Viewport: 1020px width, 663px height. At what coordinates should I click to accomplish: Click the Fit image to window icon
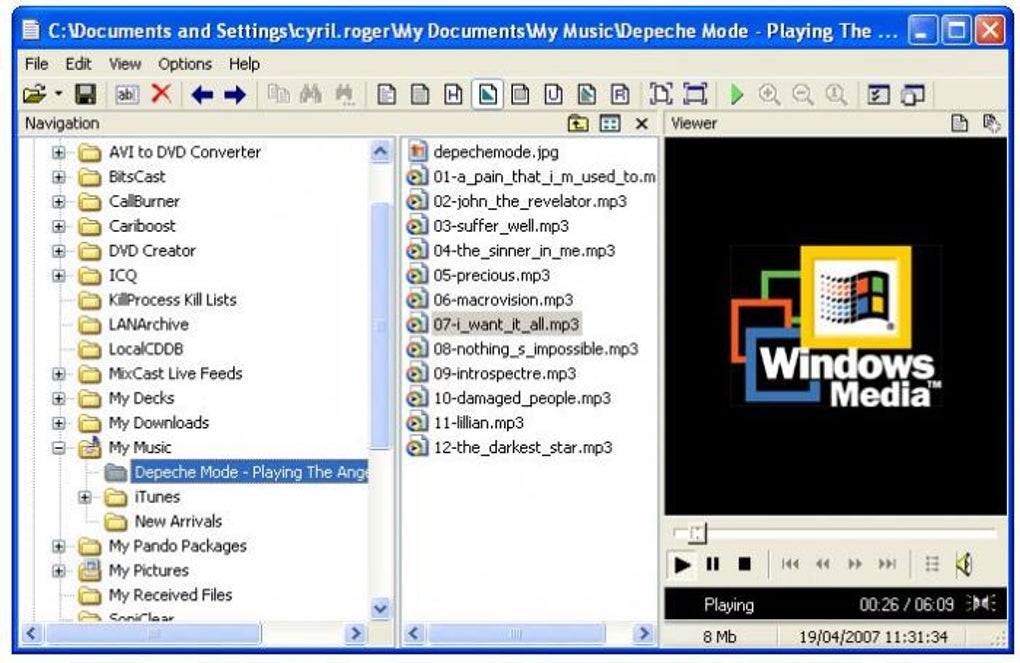(x=661, y=95)
